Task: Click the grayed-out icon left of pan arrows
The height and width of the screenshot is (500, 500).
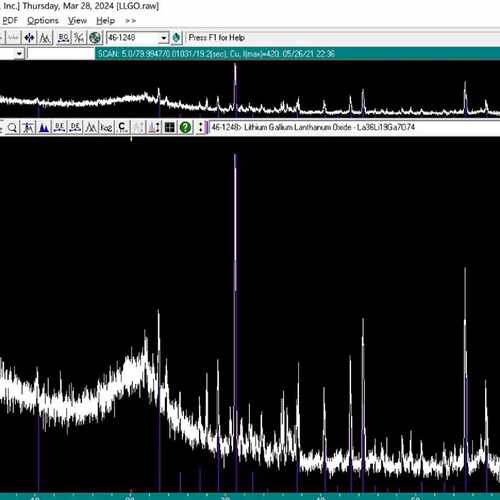Action: click(14, 38)
